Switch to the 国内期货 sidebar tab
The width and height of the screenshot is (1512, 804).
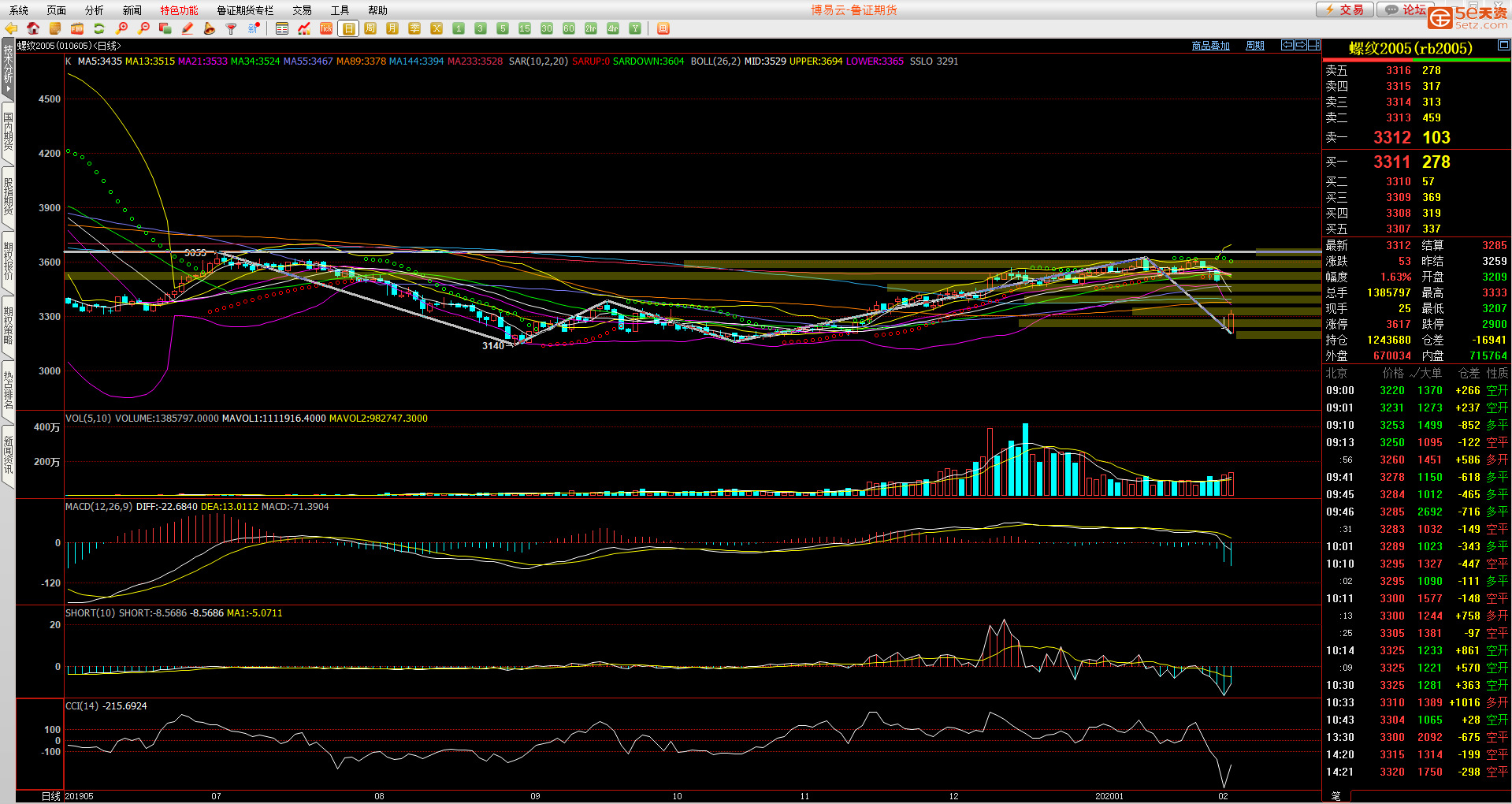(8, 132)
